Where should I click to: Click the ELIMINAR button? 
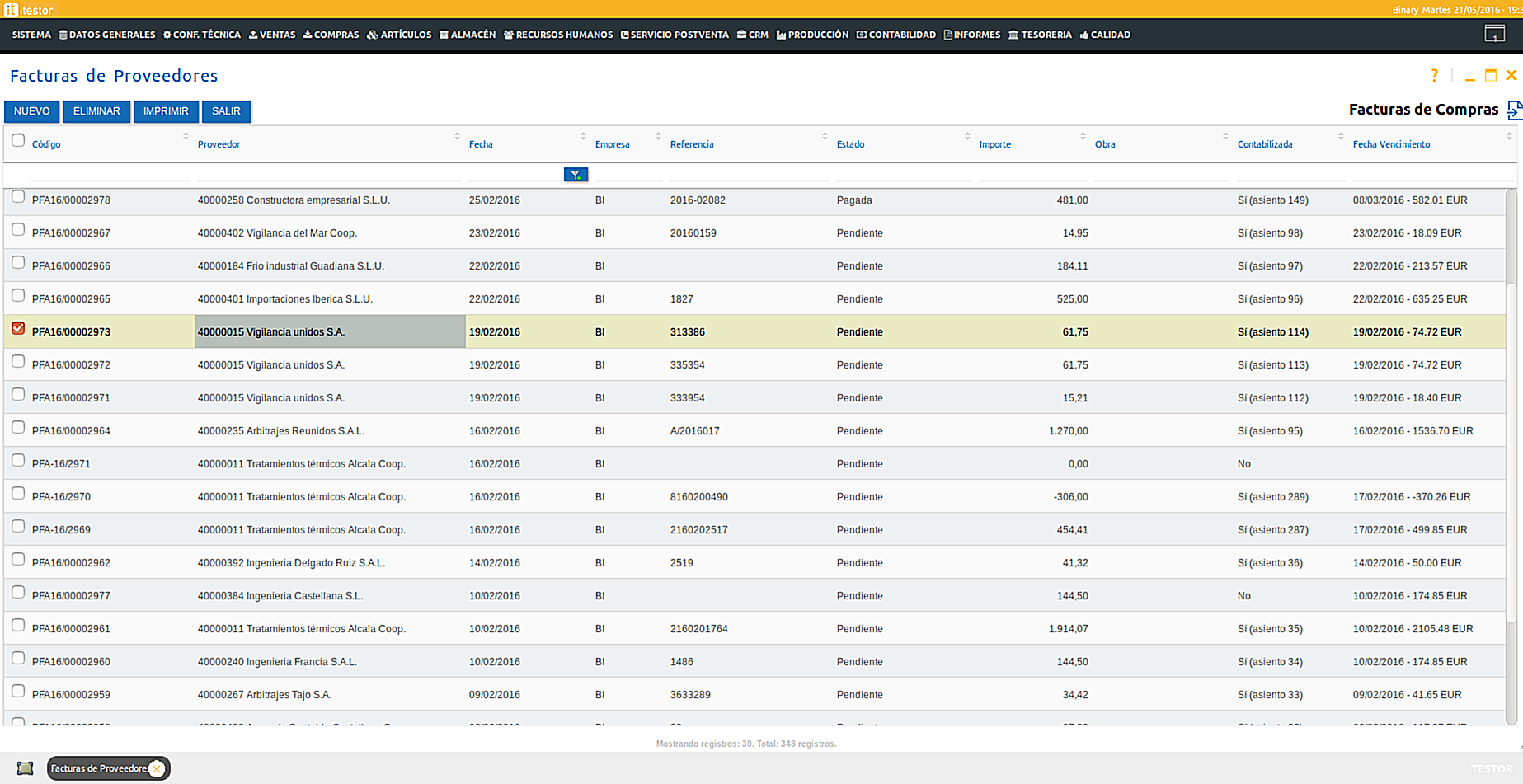(96, 111)
